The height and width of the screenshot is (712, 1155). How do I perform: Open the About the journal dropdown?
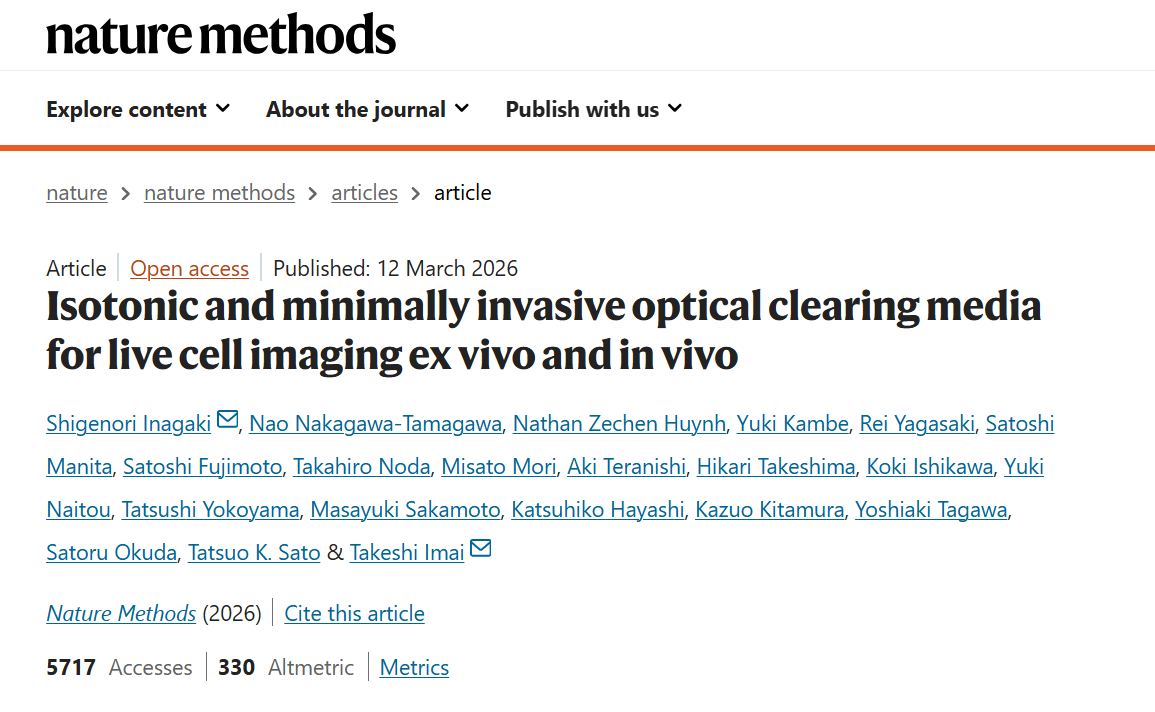(367, 109)
